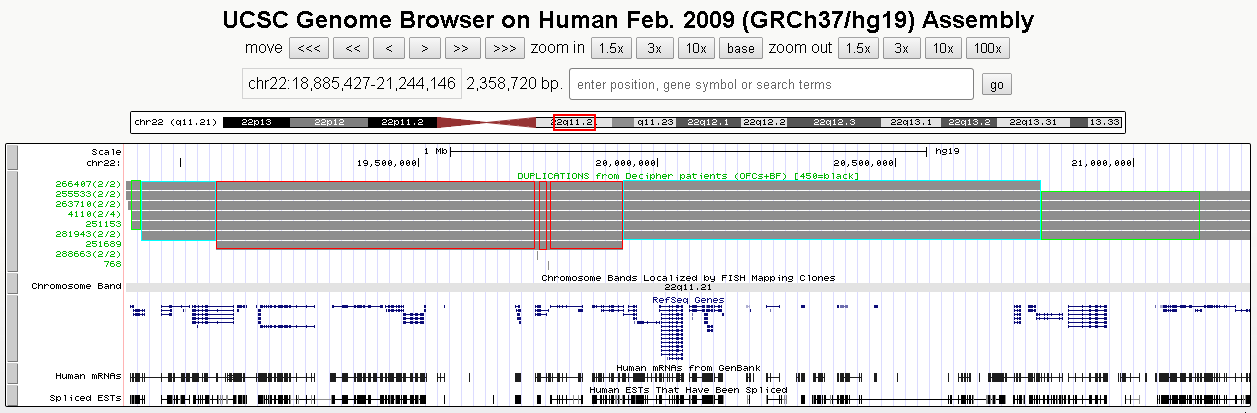Click the position or search terms field
The height and width of the screenshot is (413, 1257).
pos(771,84)
